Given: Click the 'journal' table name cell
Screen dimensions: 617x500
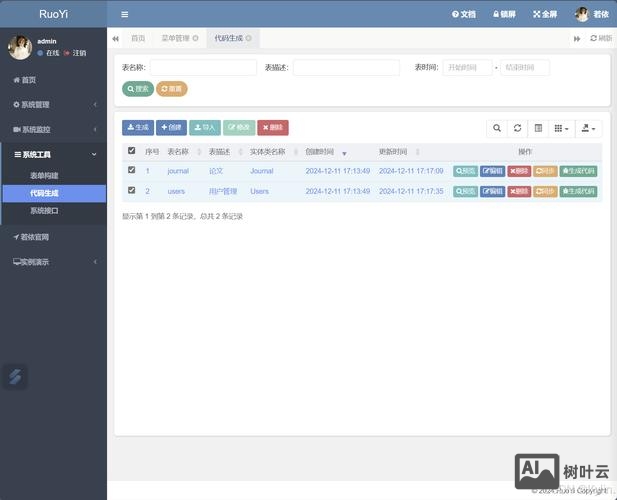Looking at the screenshot, I should pyautogui.click(x=178, y=171).
